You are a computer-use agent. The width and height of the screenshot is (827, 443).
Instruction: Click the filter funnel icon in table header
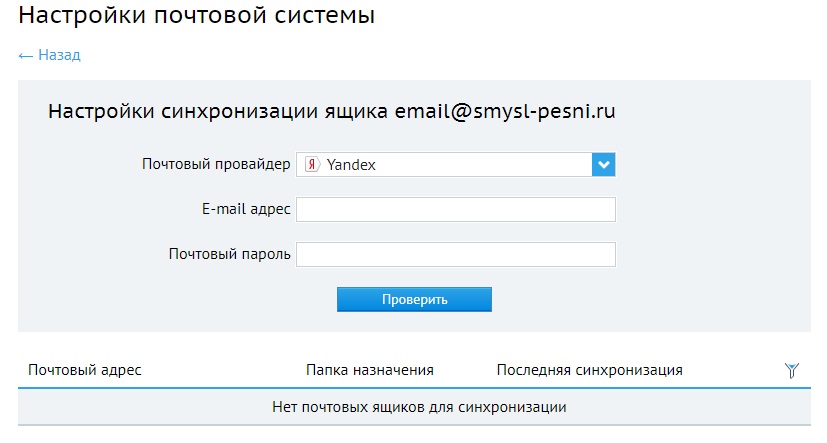pyautogui.click(x=791, y=370)
